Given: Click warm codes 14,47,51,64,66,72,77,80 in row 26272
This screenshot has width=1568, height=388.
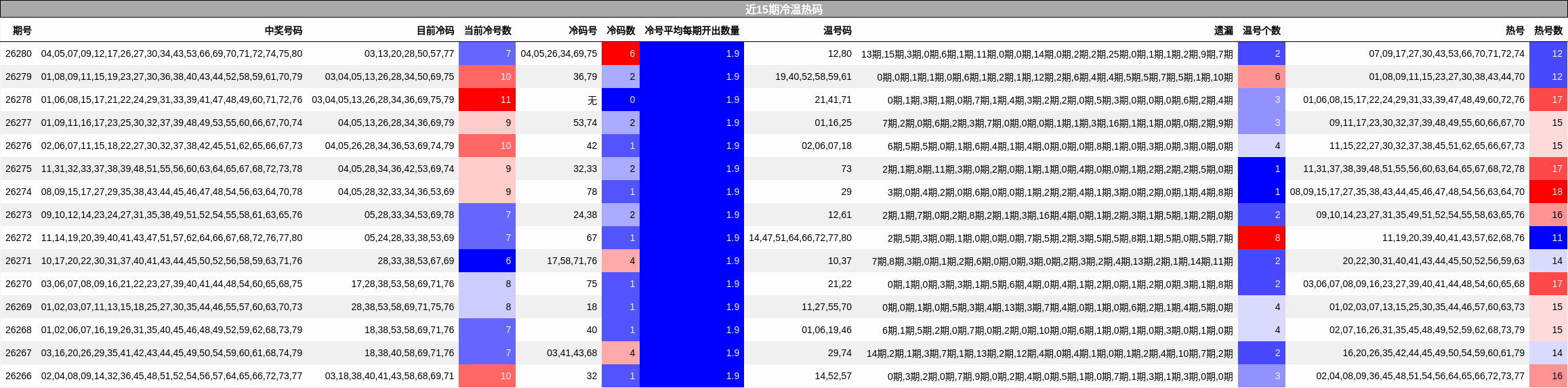Looking at the screenshot, I should click(x=800, y=238).
